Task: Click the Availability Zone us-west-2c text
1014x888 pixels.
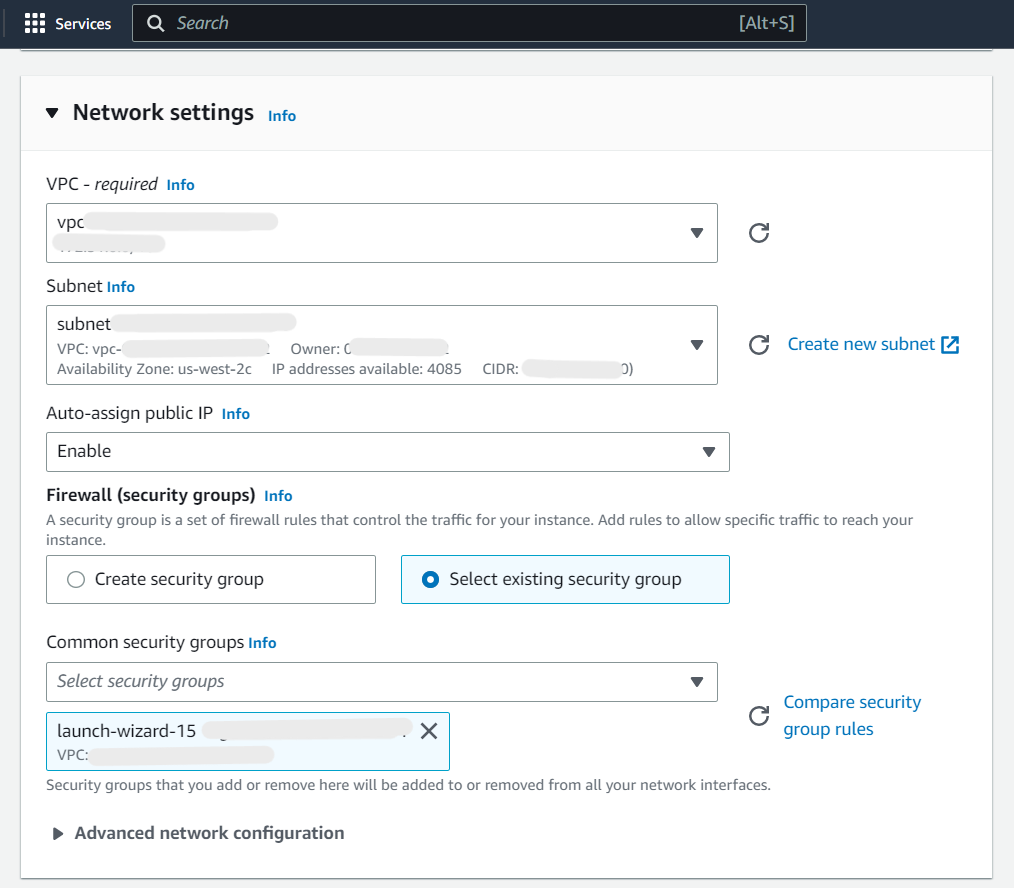Action: (x=154, y=369)
